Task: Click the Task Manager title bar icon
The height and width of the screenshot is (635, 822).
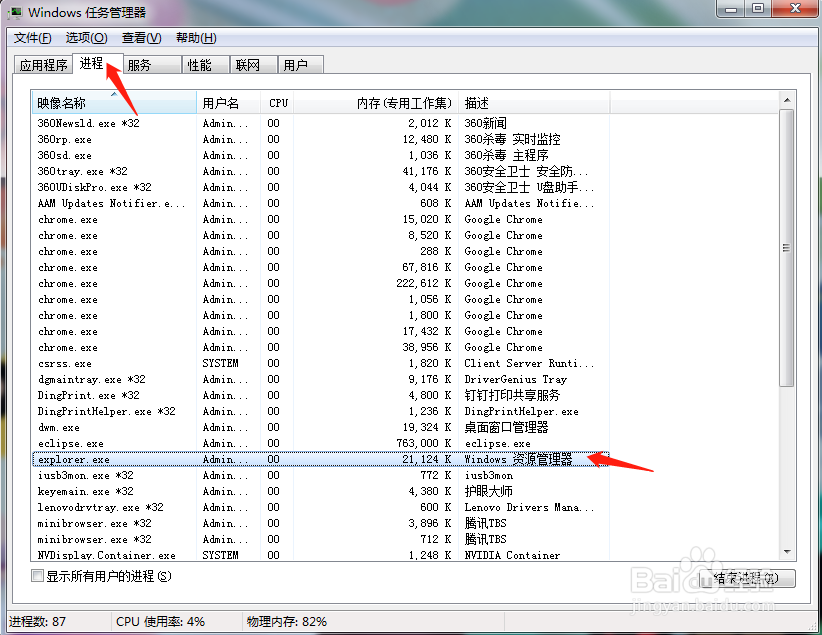Action: point(15,12)
